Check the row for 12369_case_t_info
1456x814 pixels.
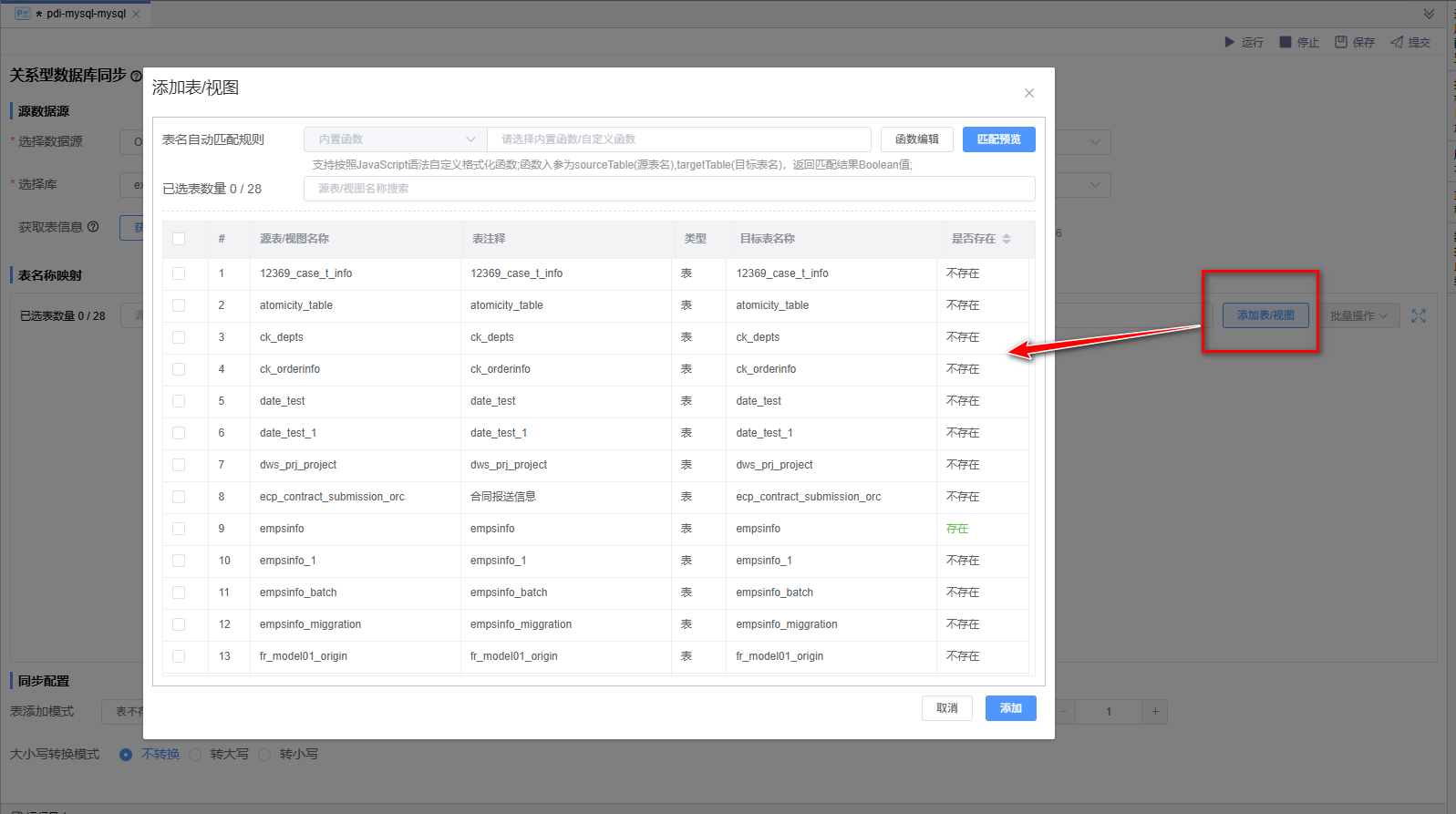(x=179, y=273)
